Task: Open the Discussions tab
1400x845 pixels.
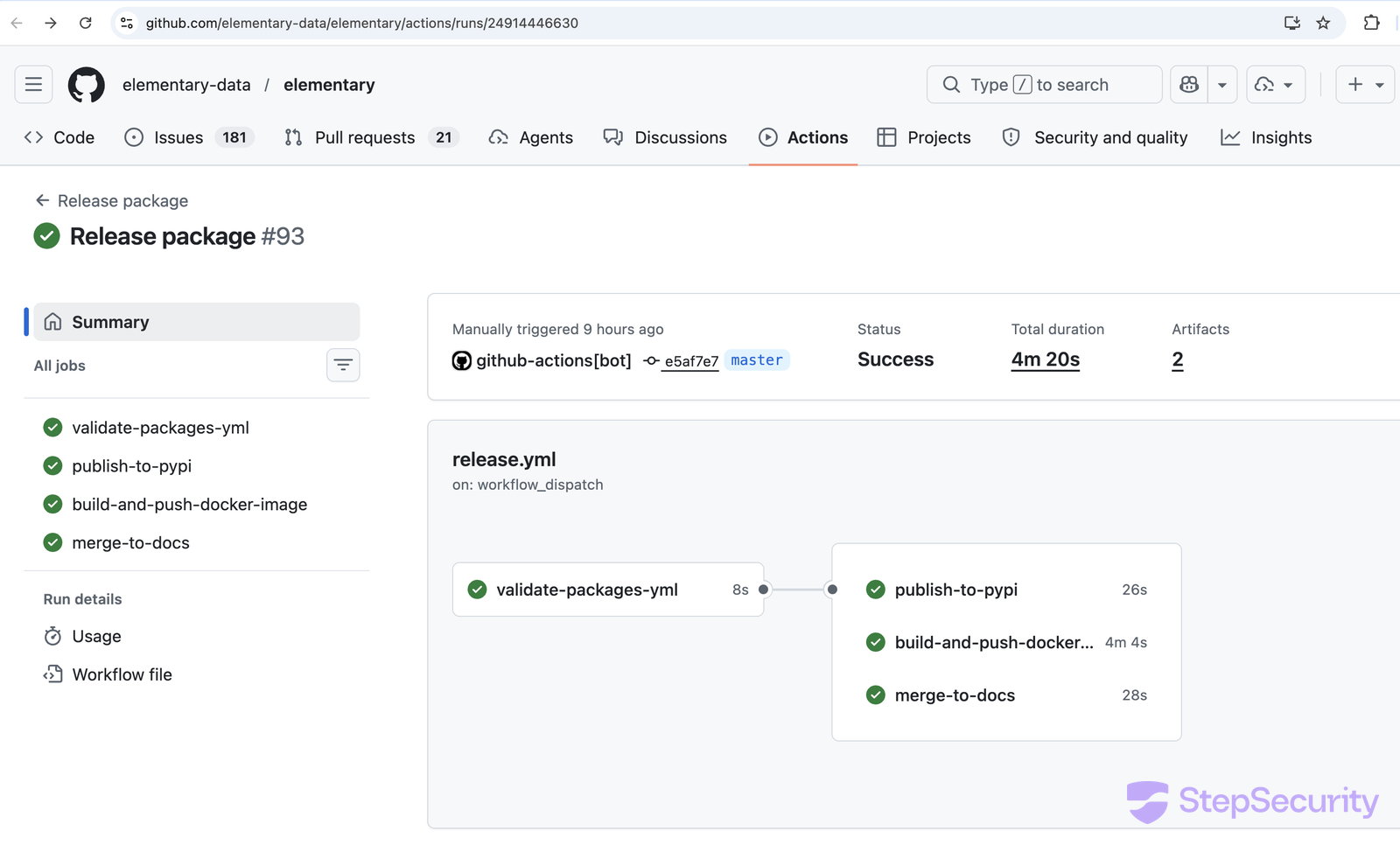Action: (665, 137)
